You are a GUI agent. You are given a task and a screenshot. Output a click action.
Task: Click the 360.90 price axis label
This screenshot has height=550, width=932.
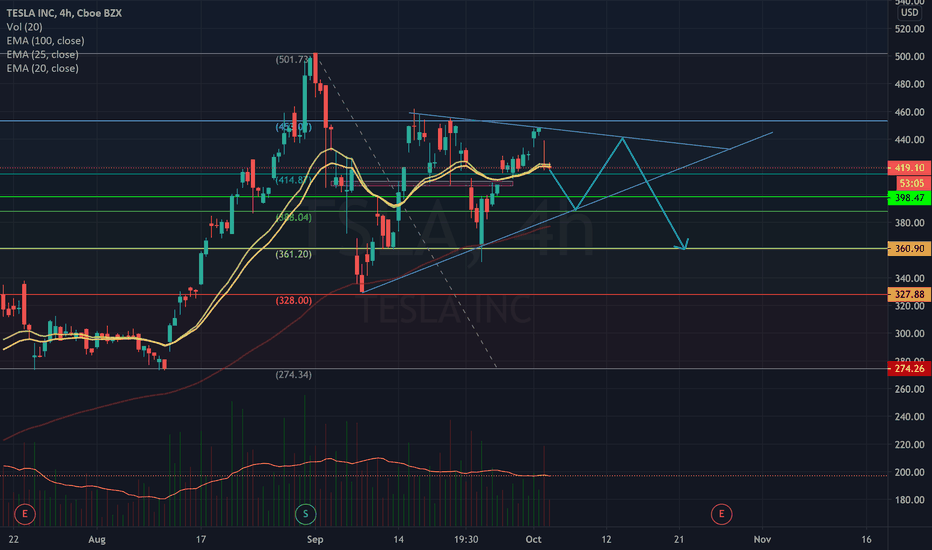[909, 249]
